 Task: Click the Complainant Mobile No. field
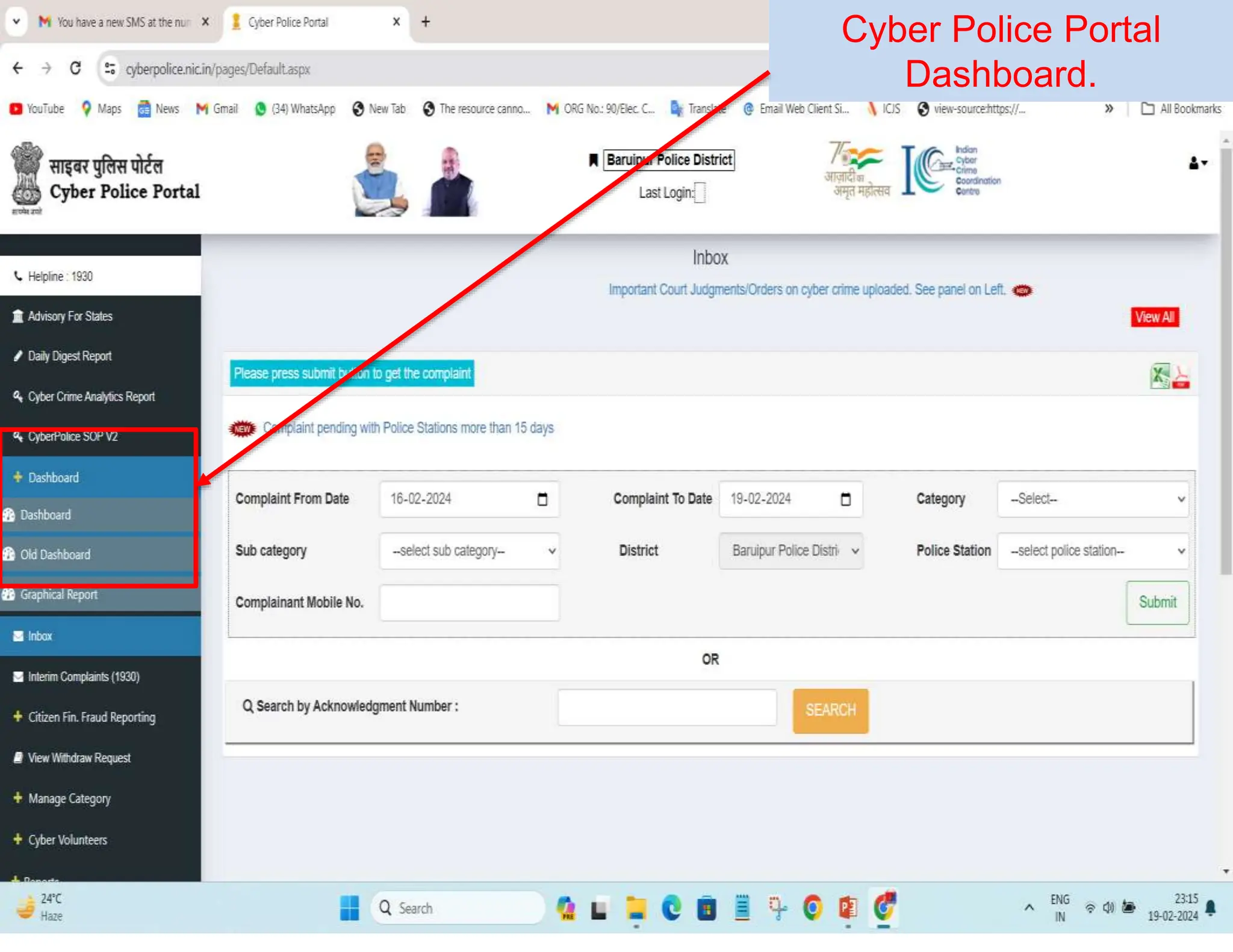point(469,602)
